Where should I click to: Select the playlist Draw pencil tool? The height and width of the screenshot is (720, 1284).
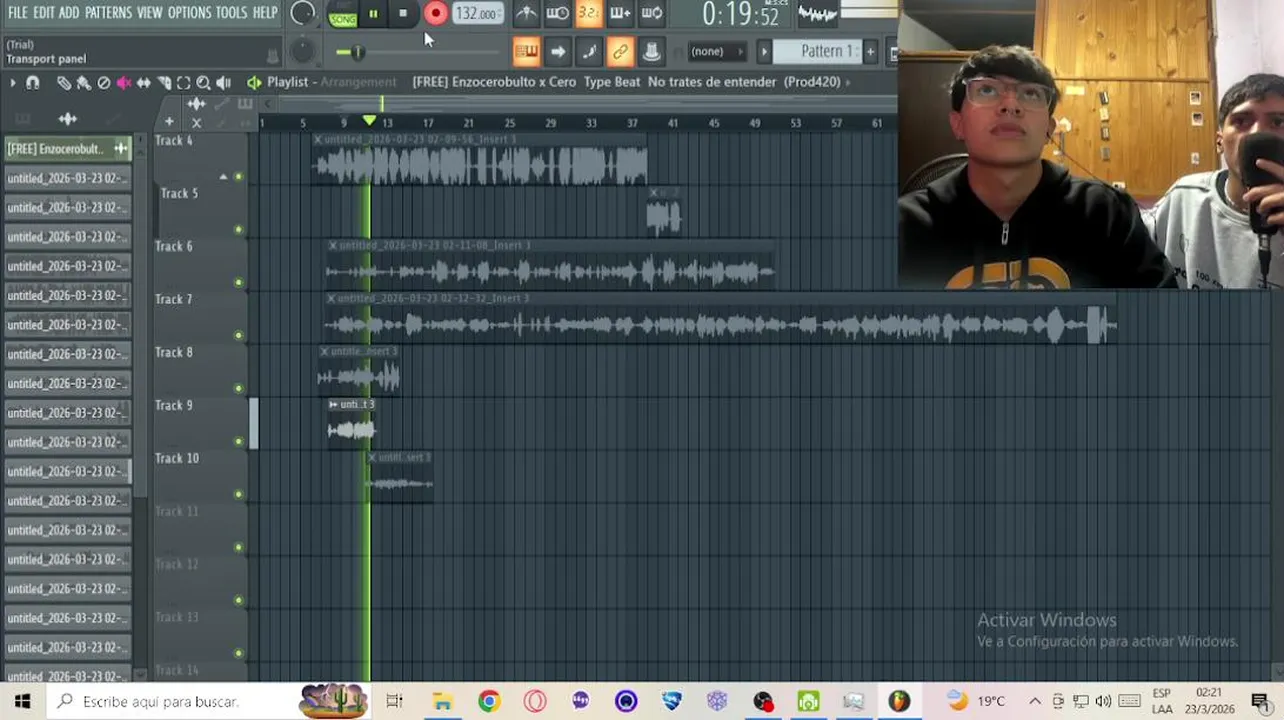click(64, 83)
